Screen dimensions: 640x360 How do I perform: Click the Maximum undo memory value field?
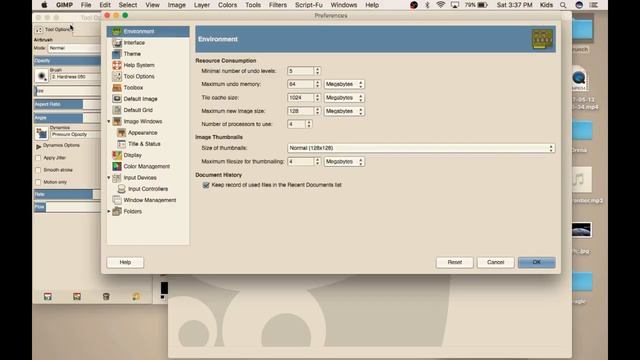tap(301, 84)
